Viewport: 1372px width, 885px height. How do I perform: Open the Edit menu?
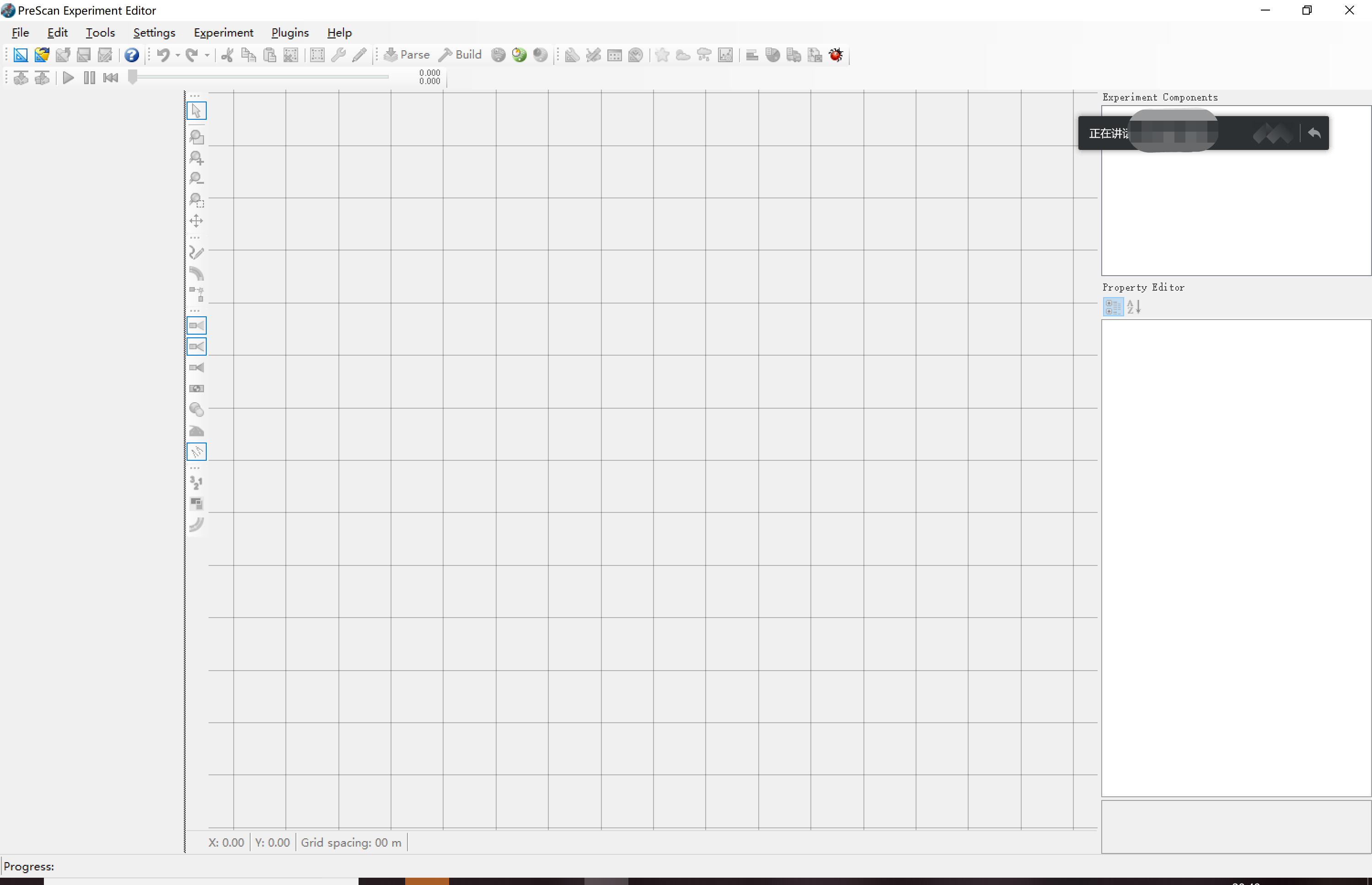[x=58, y=33]
